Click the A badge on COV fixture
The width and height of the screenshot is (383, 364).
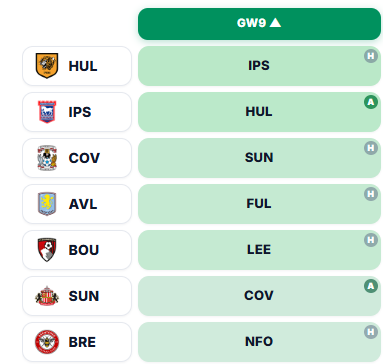coord(371,286)
